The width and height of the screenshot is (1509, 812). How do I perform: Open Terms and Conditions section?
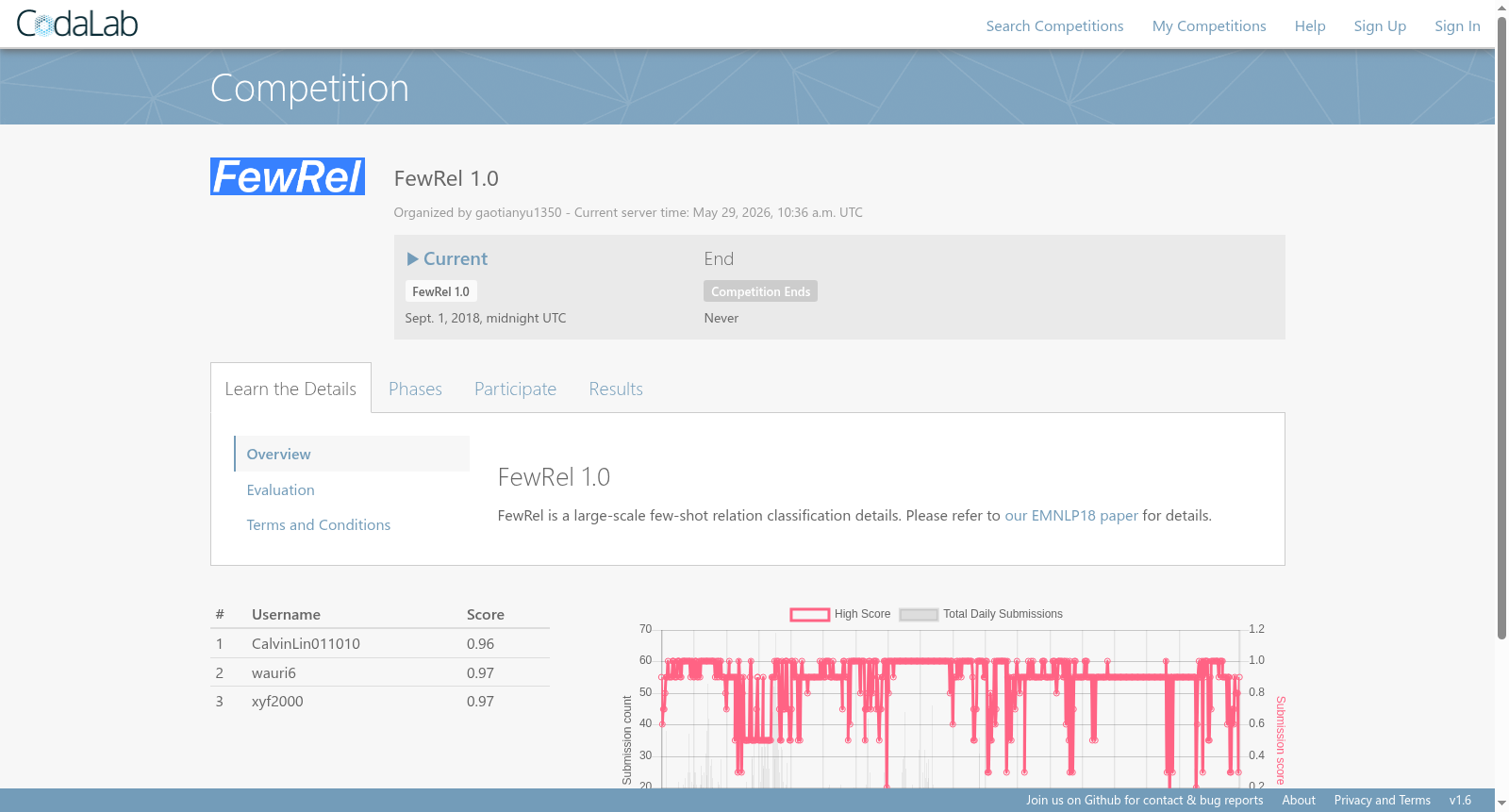point(318,524)
